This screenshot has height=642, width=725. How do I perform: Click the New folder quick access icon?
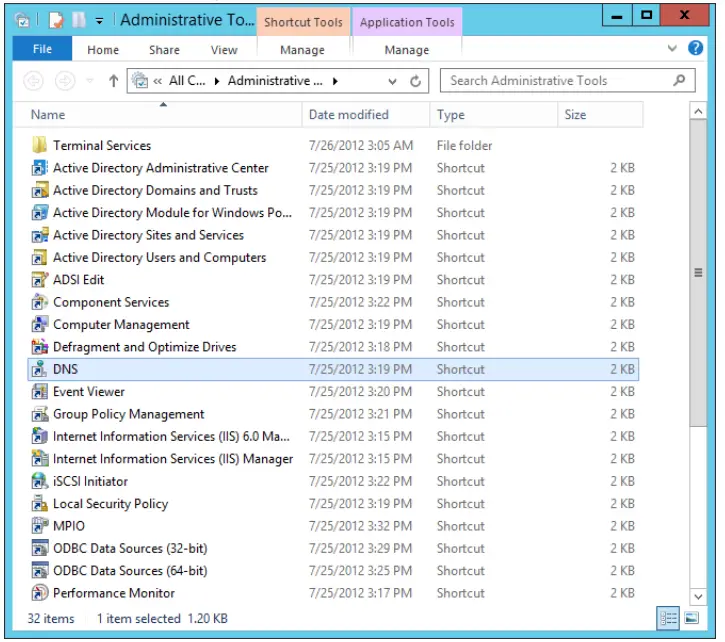tap(79, 20)
